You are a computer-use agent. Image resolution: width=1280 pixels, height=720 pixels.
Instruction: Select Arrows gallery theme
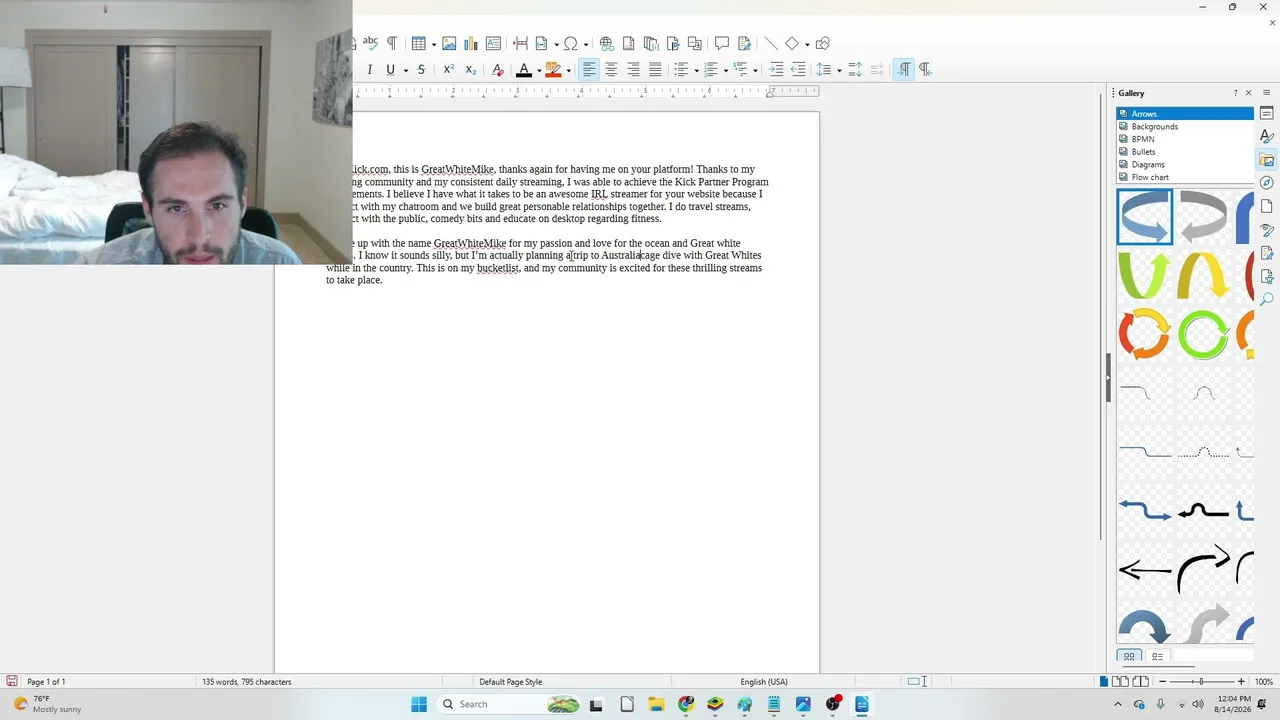1185,114
